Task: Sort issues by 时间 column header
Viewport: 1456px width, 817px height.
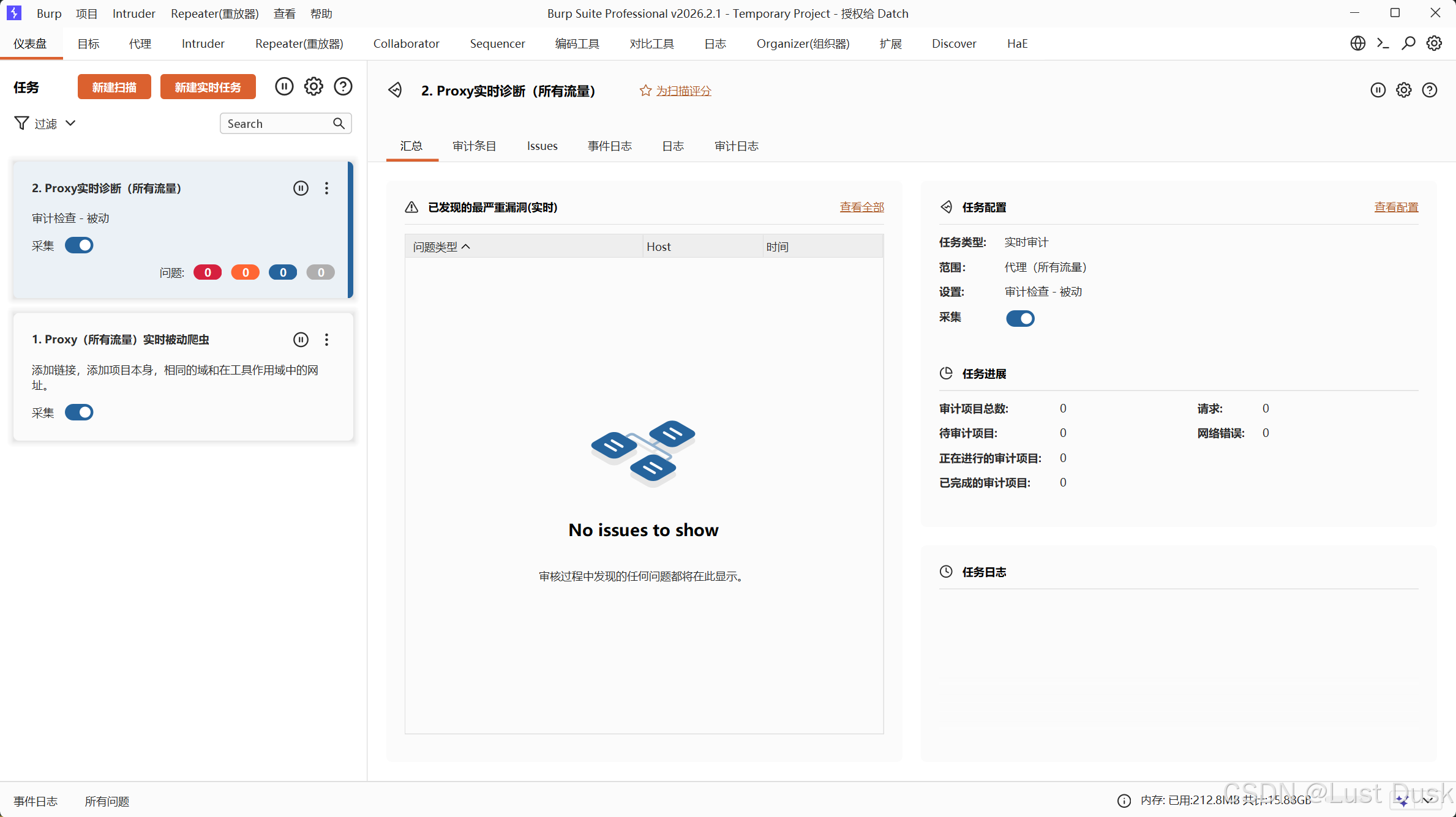Action: 823,247
